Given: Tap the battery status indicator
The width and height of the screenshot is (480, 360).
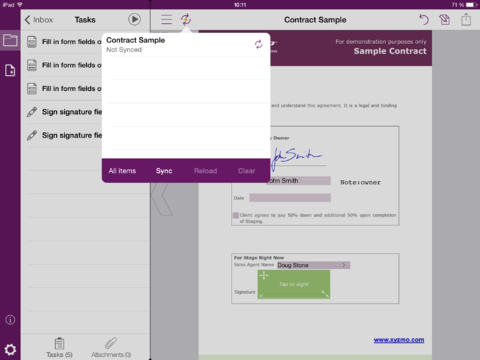Looking at the screenshot, I should click(472, 4).
